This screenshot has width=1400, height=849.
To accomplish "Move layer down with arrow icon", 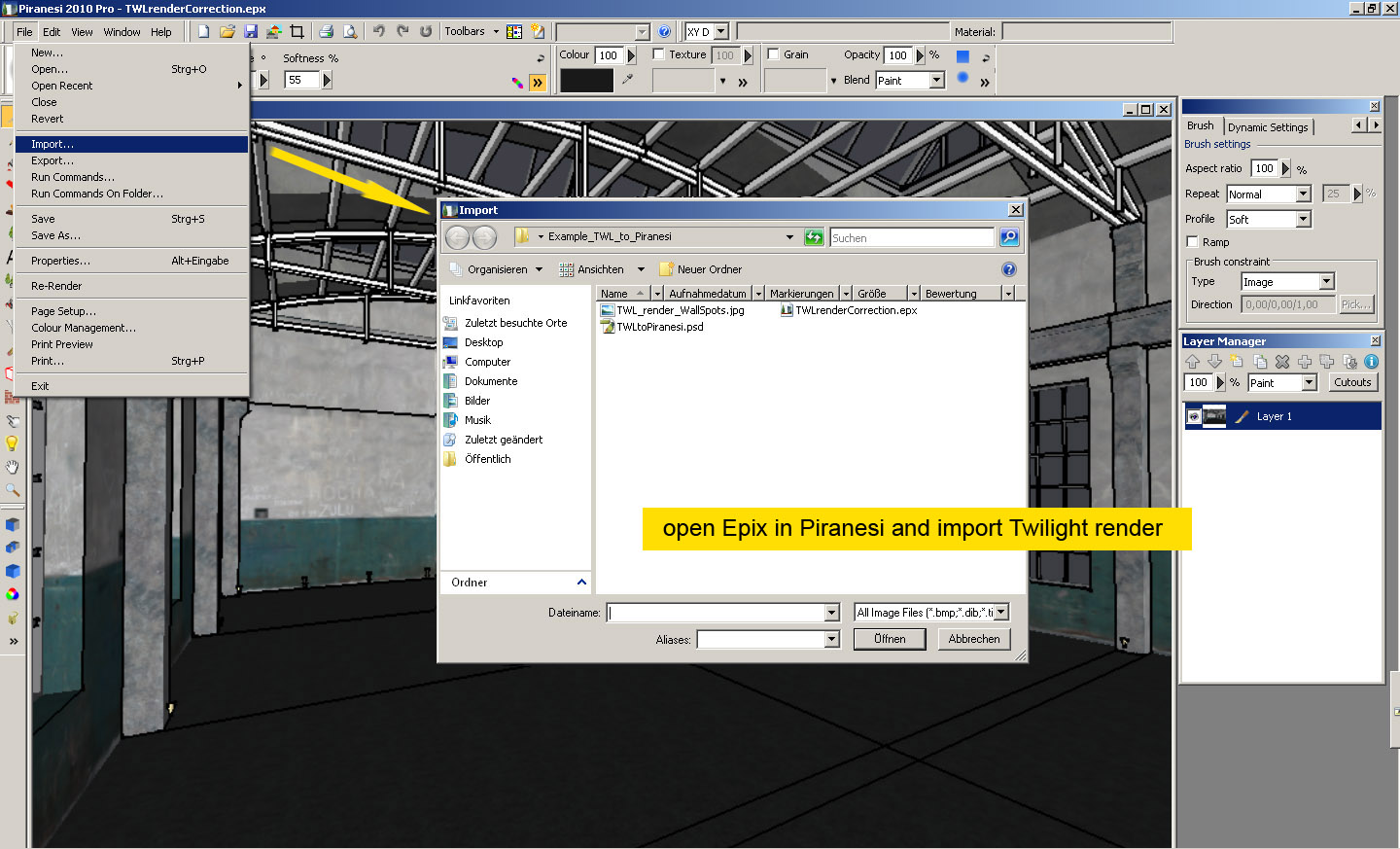I will [1214, 361].
